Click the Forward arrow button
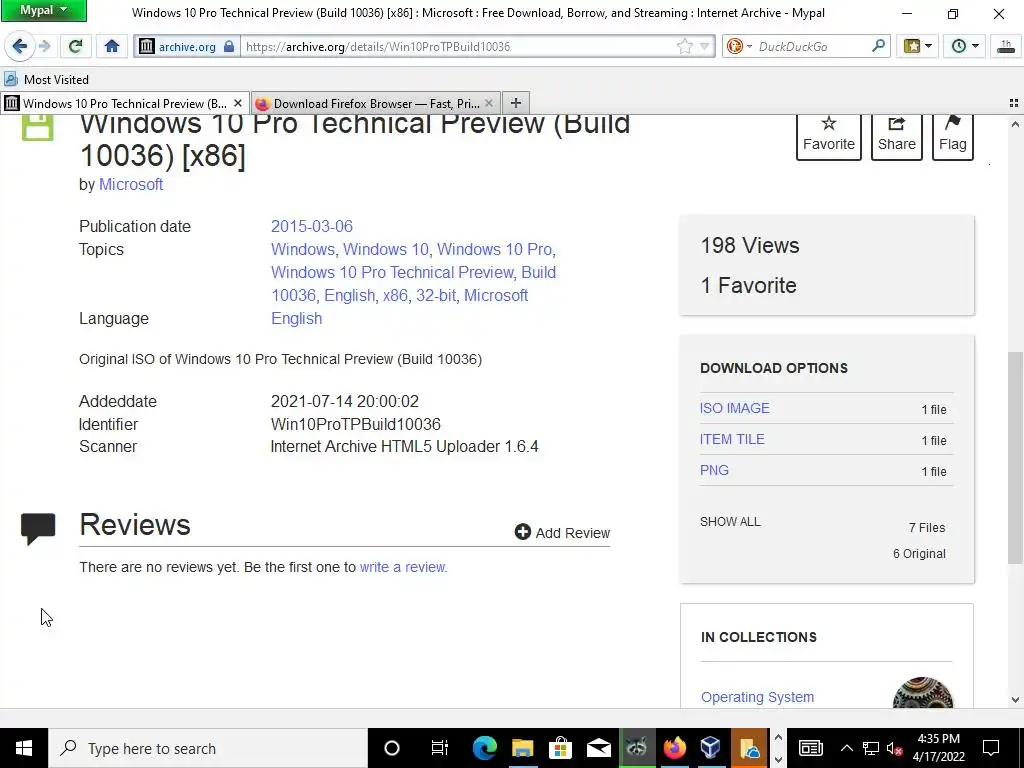The image size is (1024, 768). point(44,46)
